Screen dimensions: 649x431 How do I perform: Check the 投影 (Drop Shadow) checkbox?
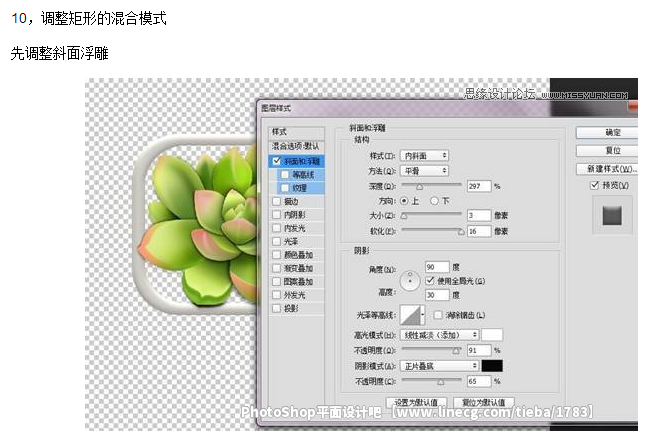(276, 308)
